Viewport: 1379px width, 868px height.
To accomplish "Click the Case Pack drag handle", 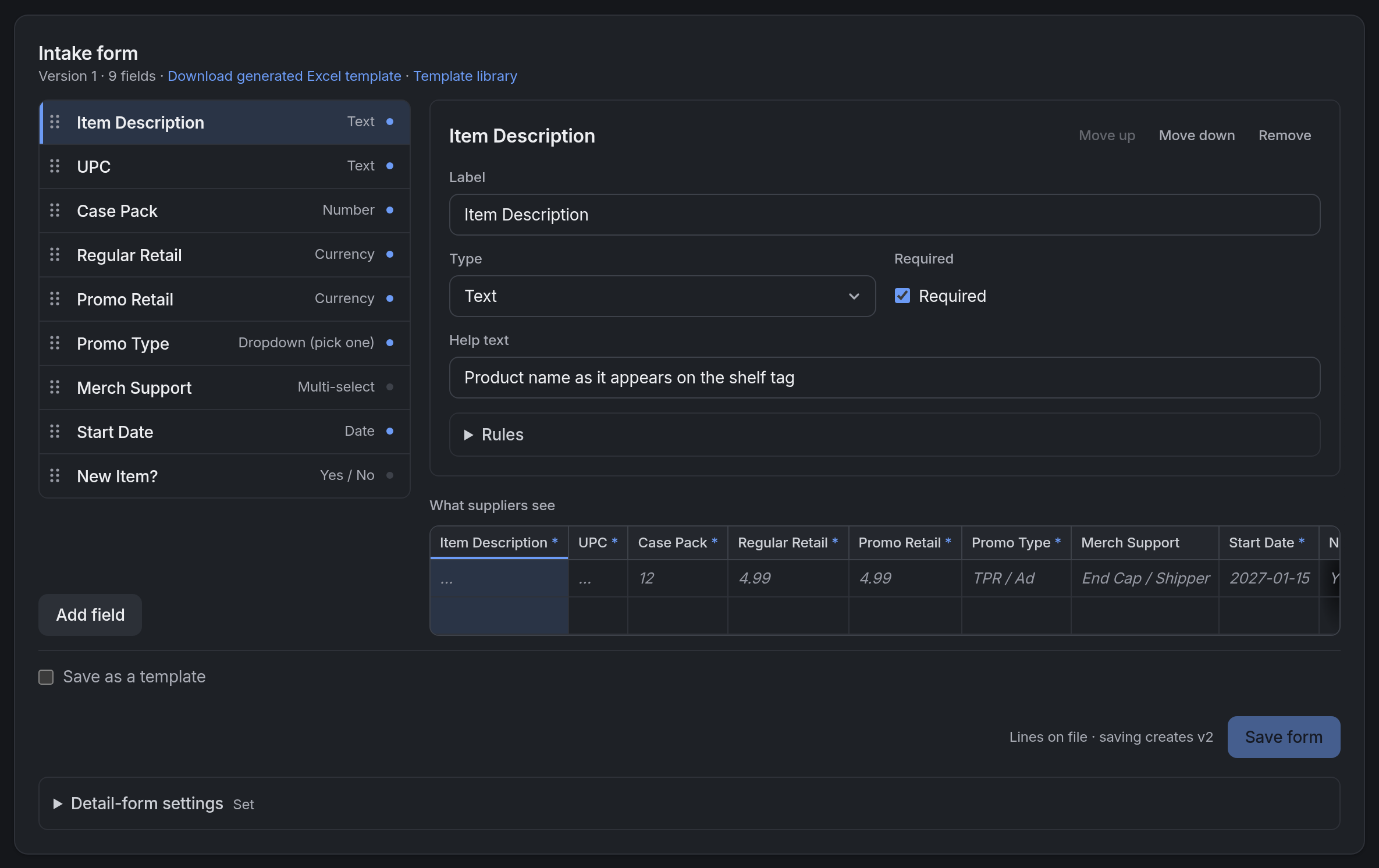I will click(x=55, y=210).
